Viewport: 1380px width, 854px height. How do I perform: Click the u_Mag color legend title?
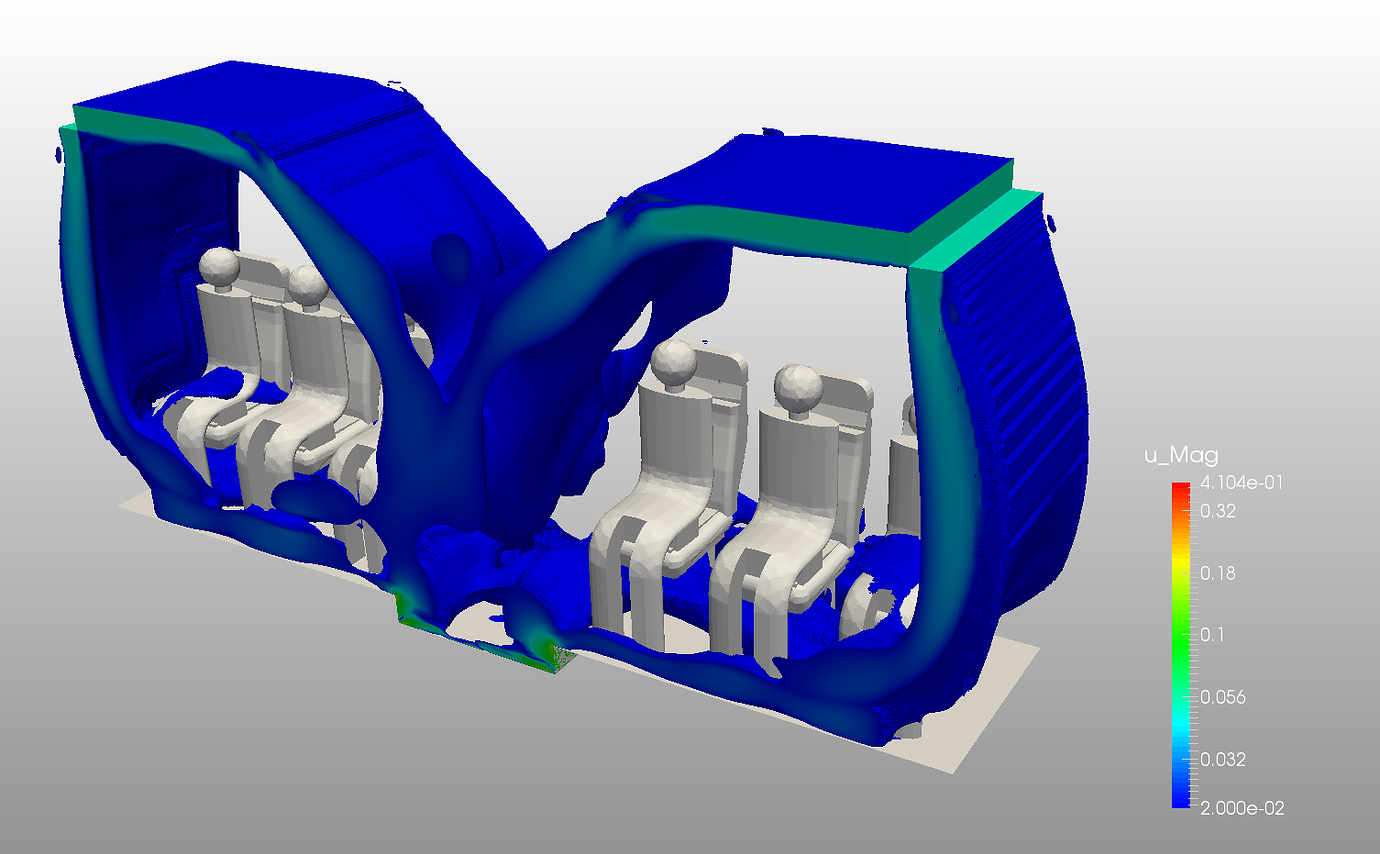(1183, 455)
